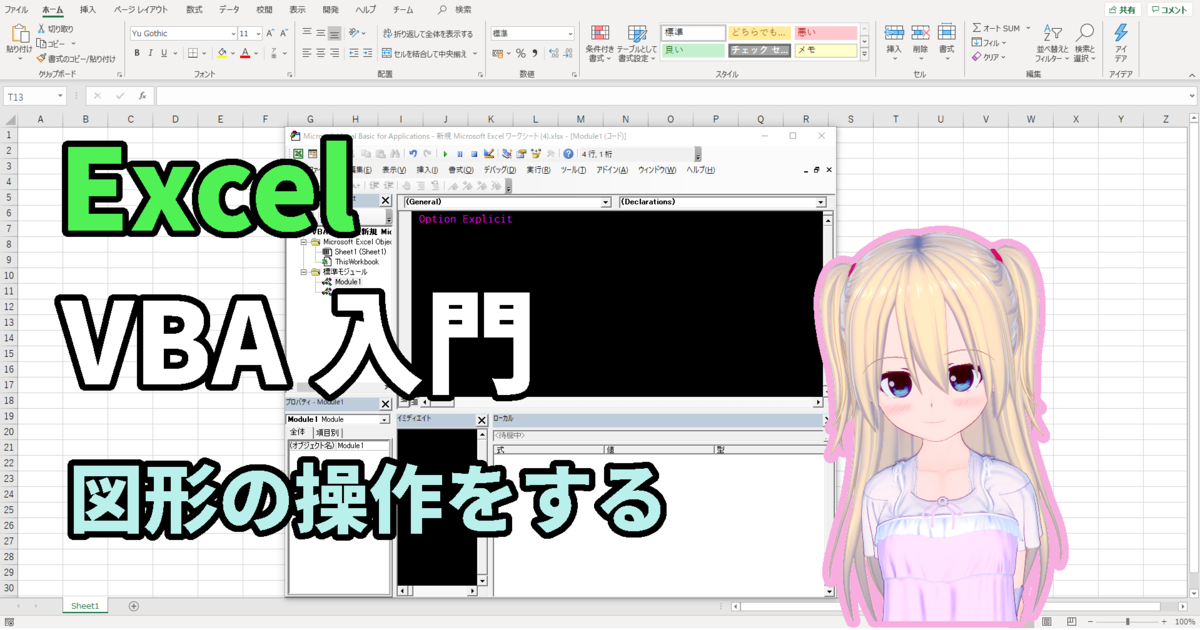Open the fill color dropdown arrow
The width and height of the screenshot is (1200, 630).
pyautogui.click(x=232, y=53)
